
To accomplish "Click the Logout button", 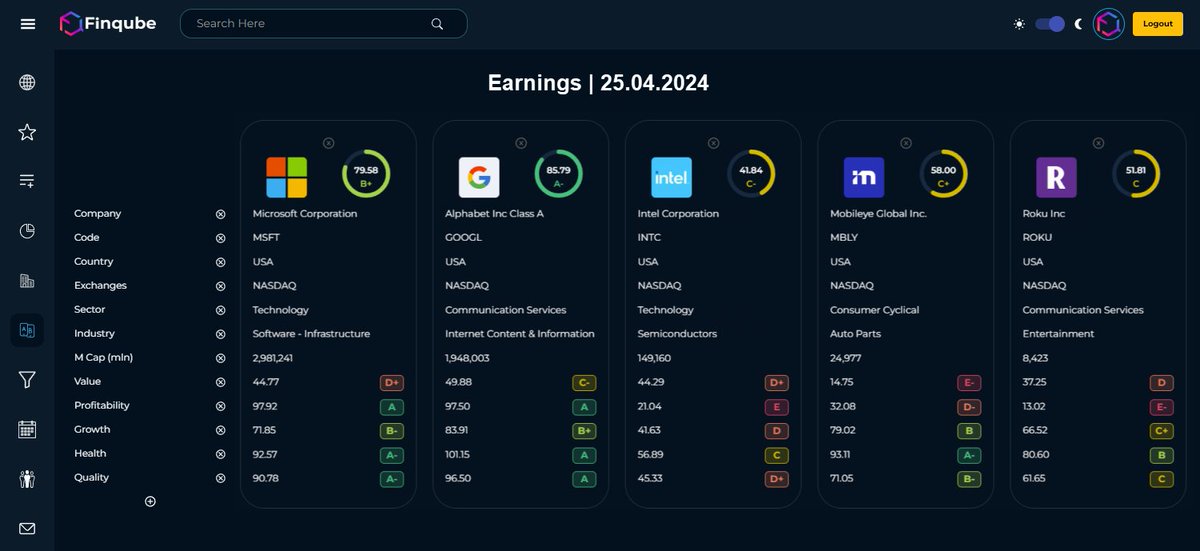I will [x=1157, y=24].
